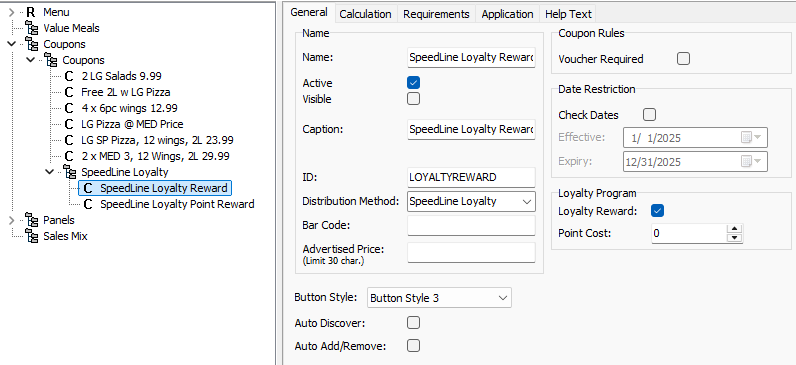Click the C icon for 2 x MED 3 coupon

click(70, 156)
